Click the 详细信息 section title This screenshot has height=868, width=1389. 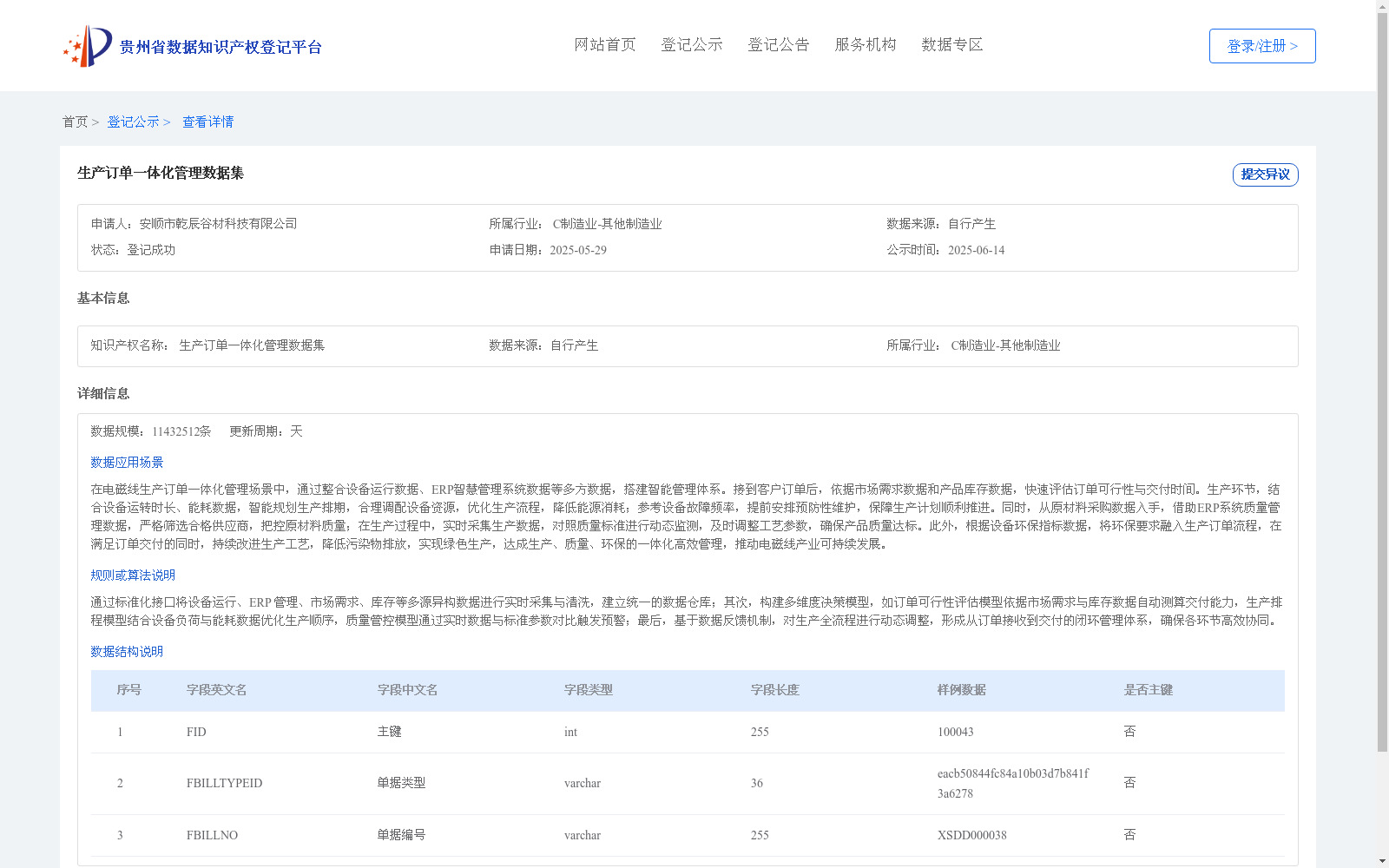(103, 393)
